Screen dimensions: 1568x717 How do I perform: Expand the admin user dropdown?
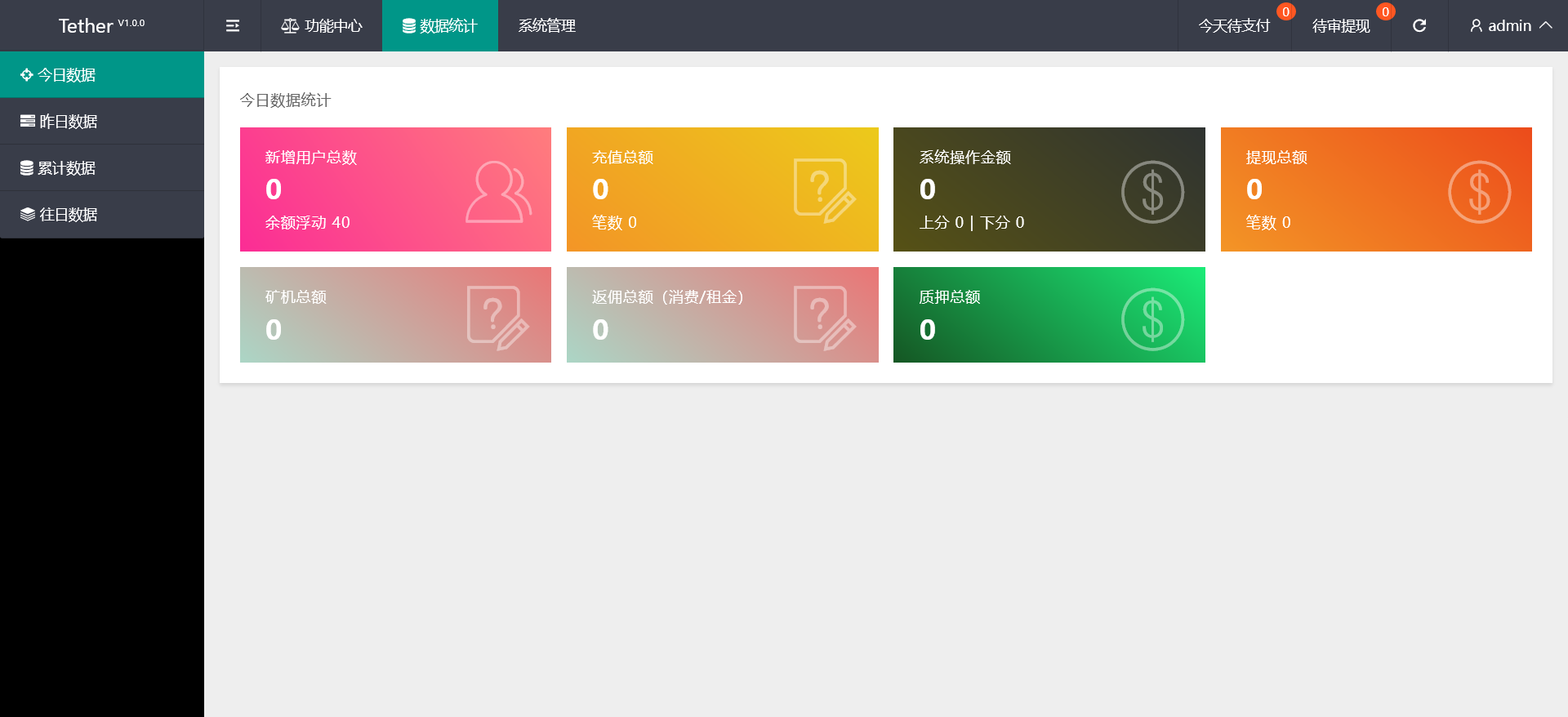(1511, 26)
